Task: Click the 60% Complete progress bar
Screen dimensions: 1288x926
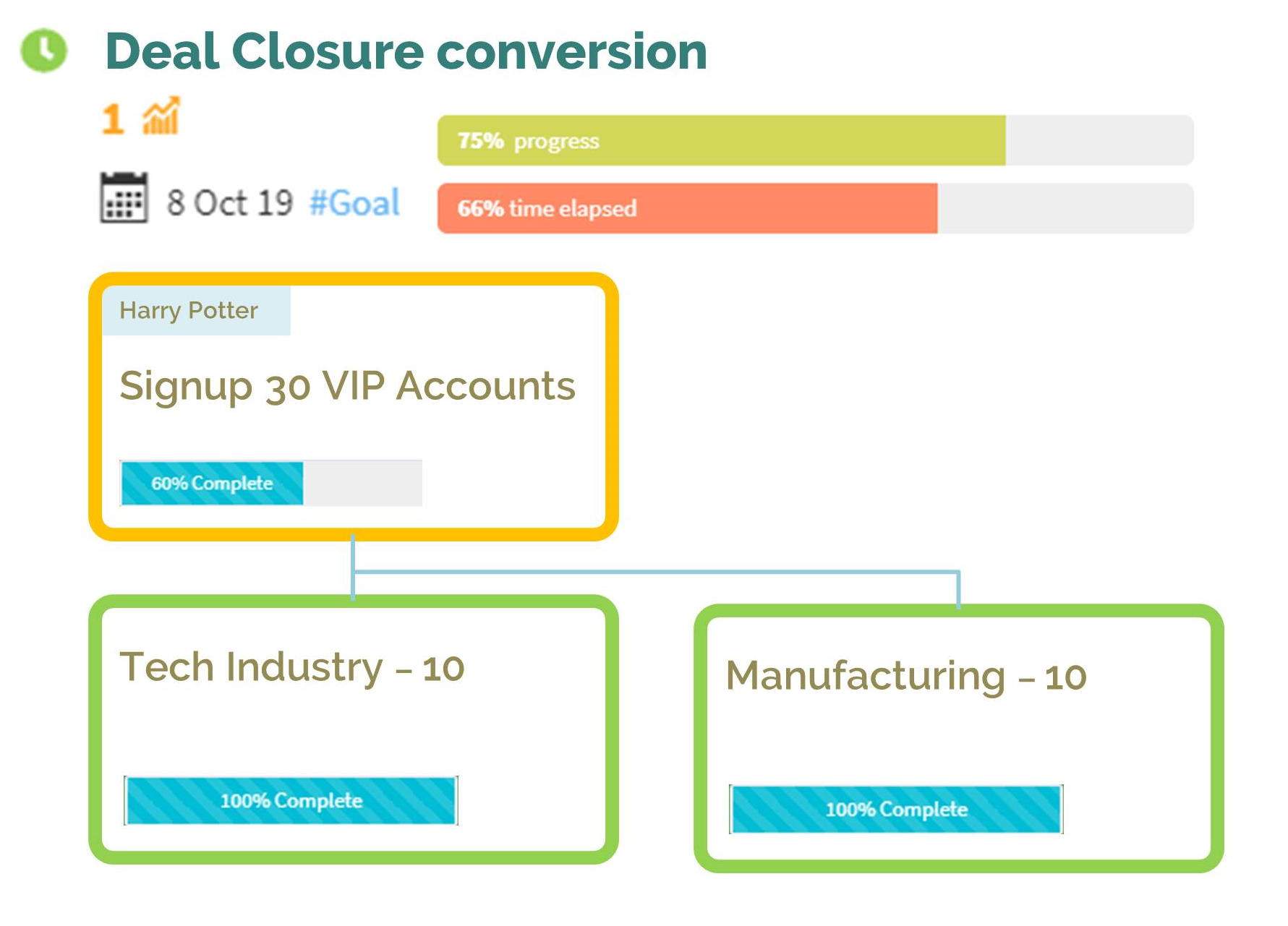Action: point(271,483)
